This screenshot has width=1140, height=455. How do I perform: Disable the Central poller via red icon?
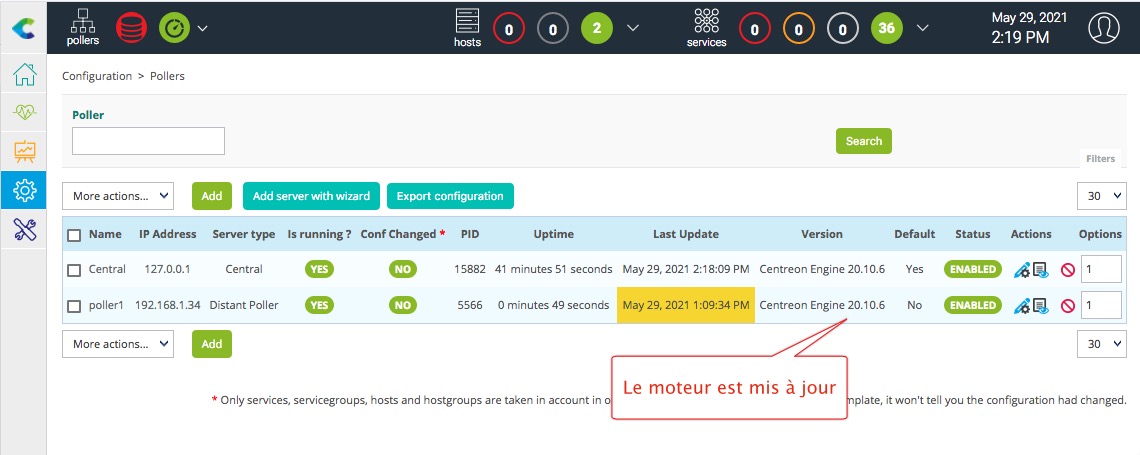[1067, 270]
